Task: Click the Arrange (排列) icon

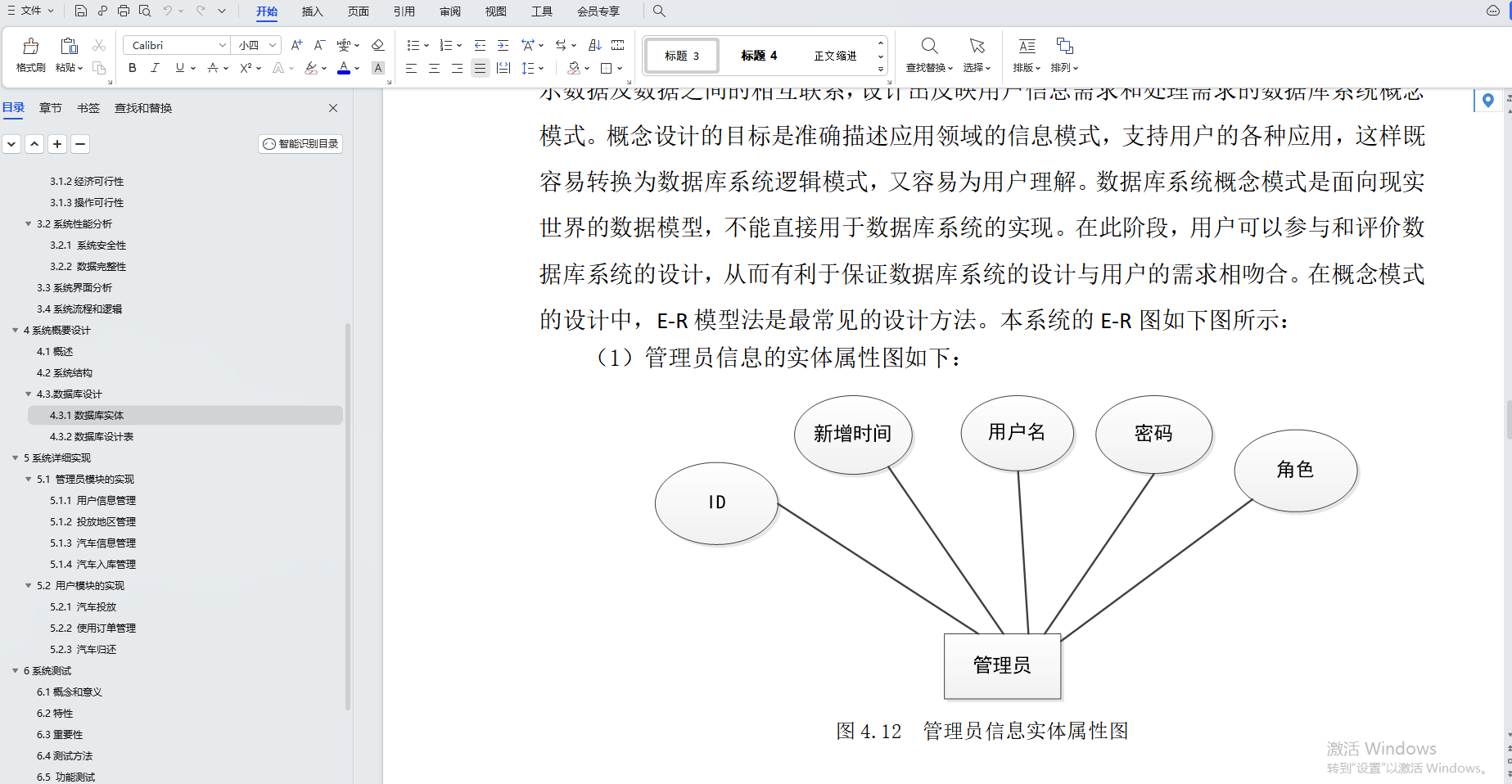Action: tap(1064, 46)
